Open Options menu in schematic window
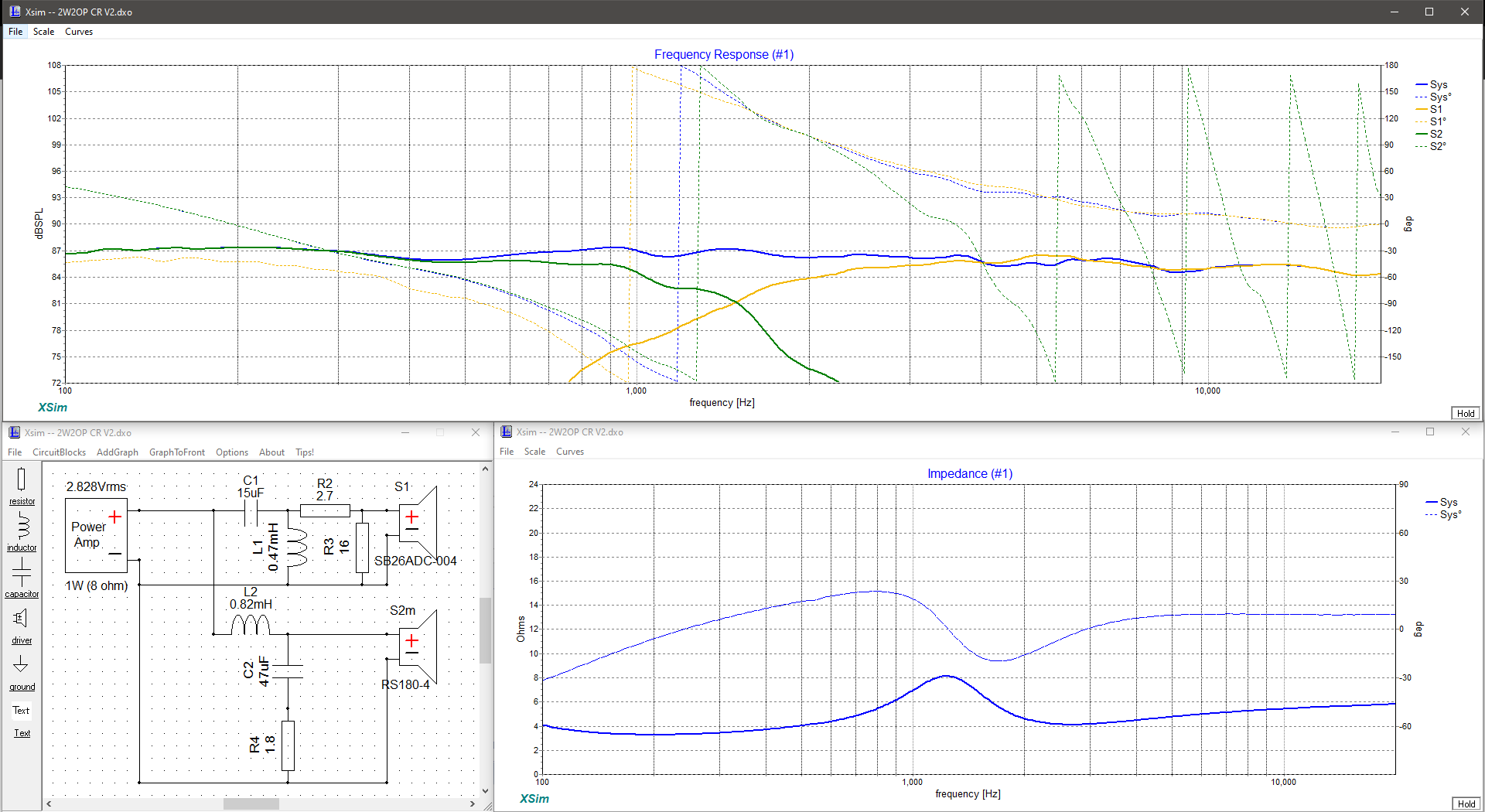This screenshot has width=1485, height=812. click(232, 452)
